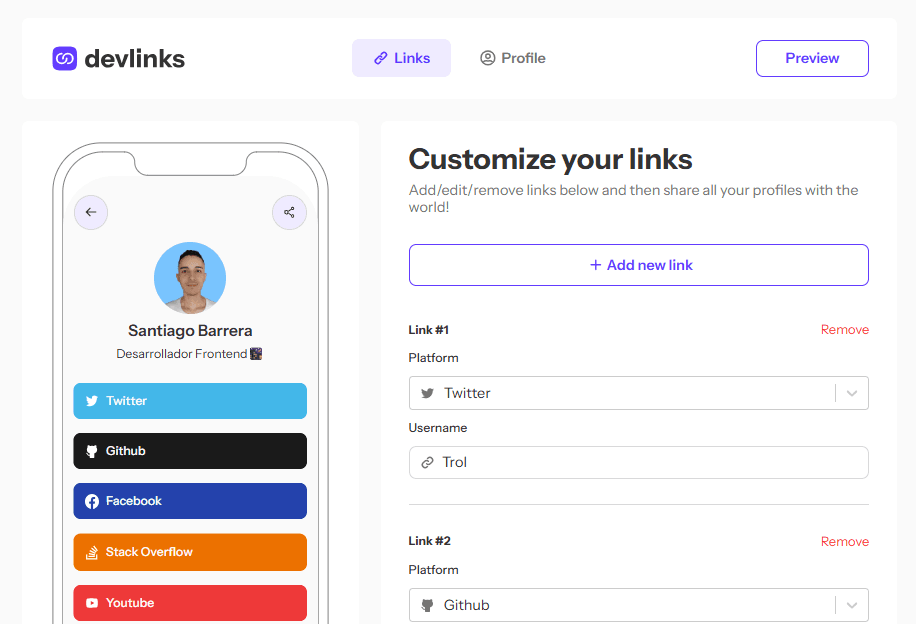Click Add new link button
The height and width of the screenshot is (624, 916).
click(639, 265)
